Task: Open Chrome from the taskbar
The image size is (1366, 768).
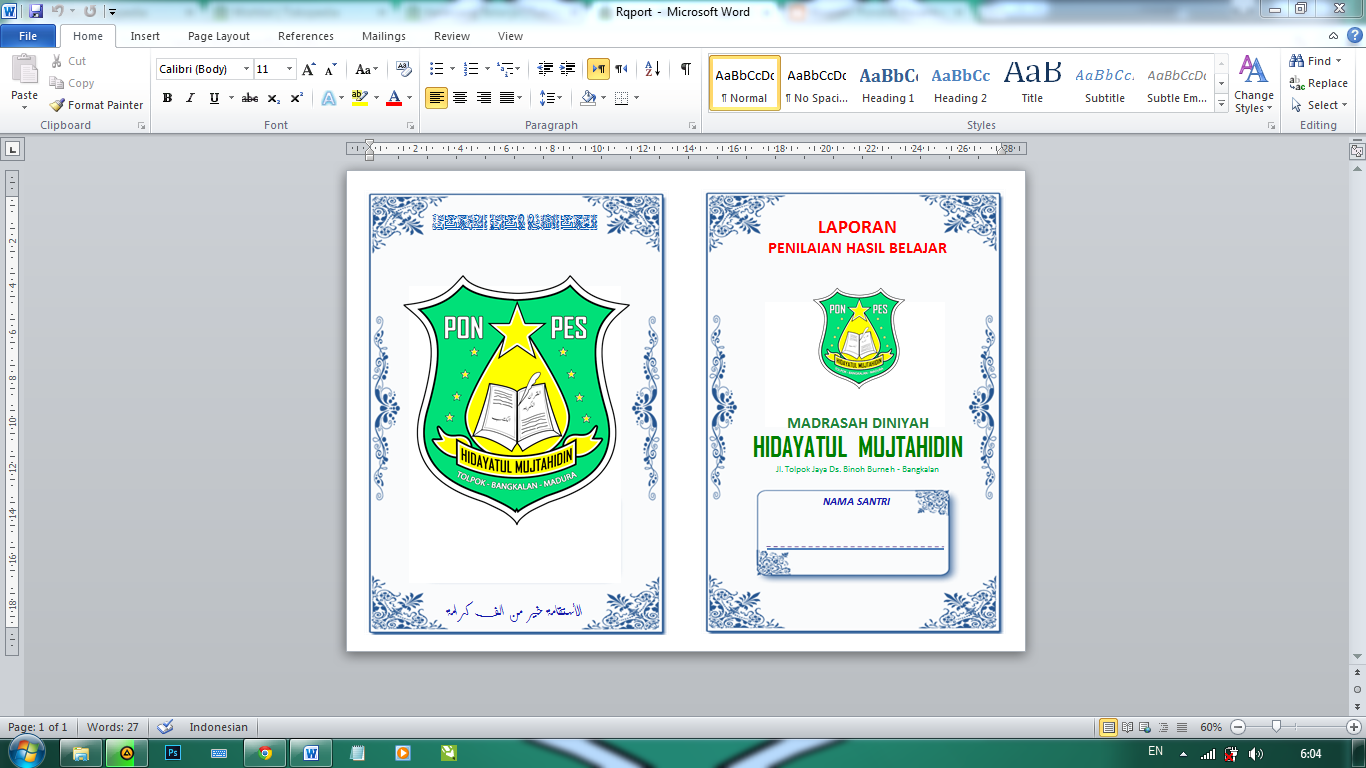Action: point(265,753)
